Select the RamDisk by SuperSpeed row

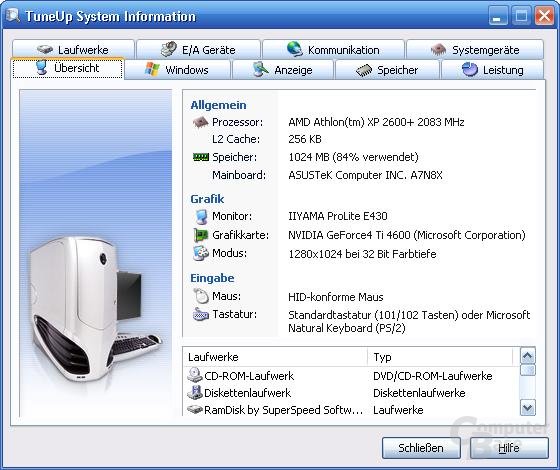(x=351, y=409)
